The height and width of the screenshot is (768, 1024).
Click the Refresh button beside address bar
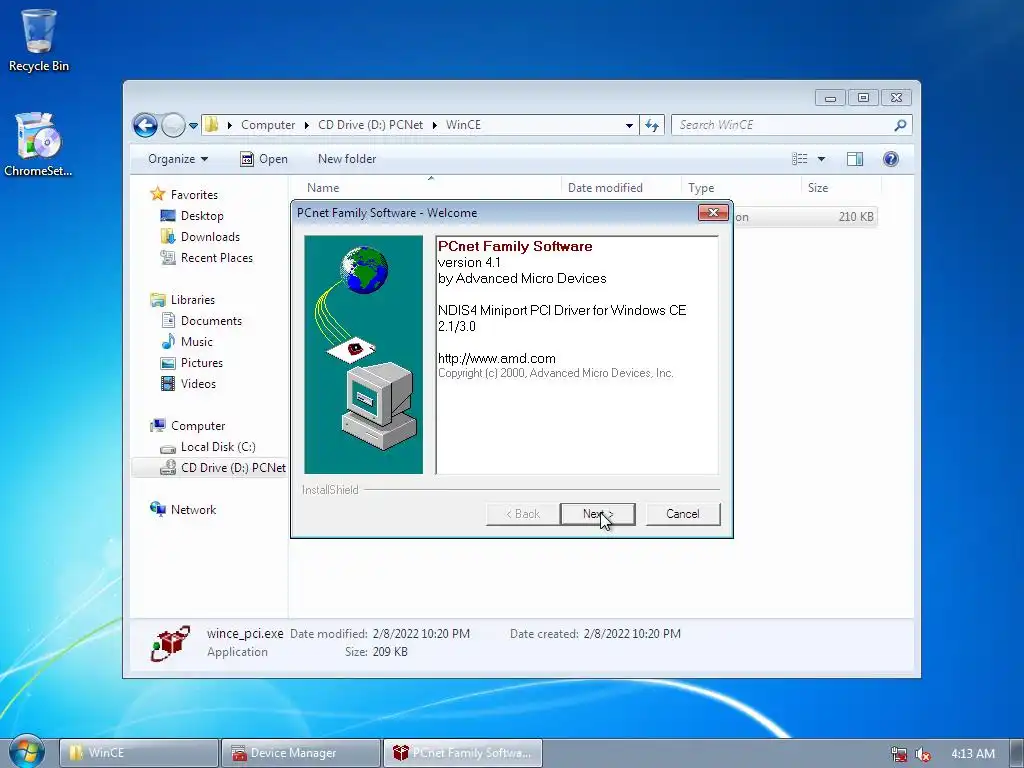(652, 125)
